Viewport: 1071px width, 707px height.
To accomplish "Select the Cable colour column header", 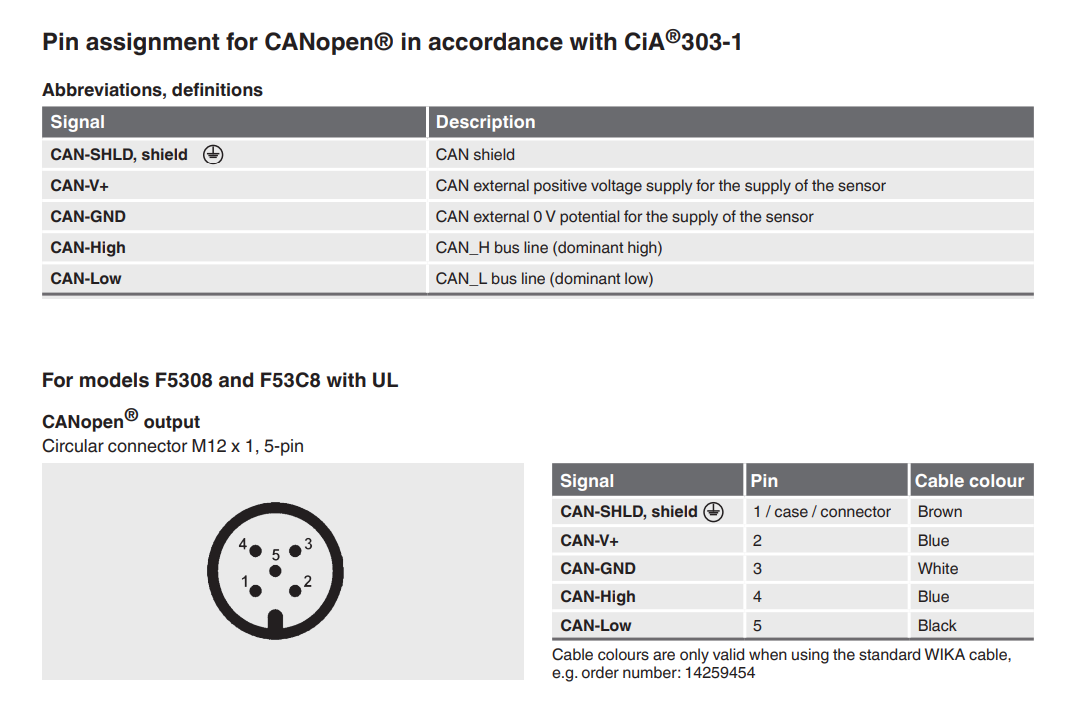I will tap(969, 481).
